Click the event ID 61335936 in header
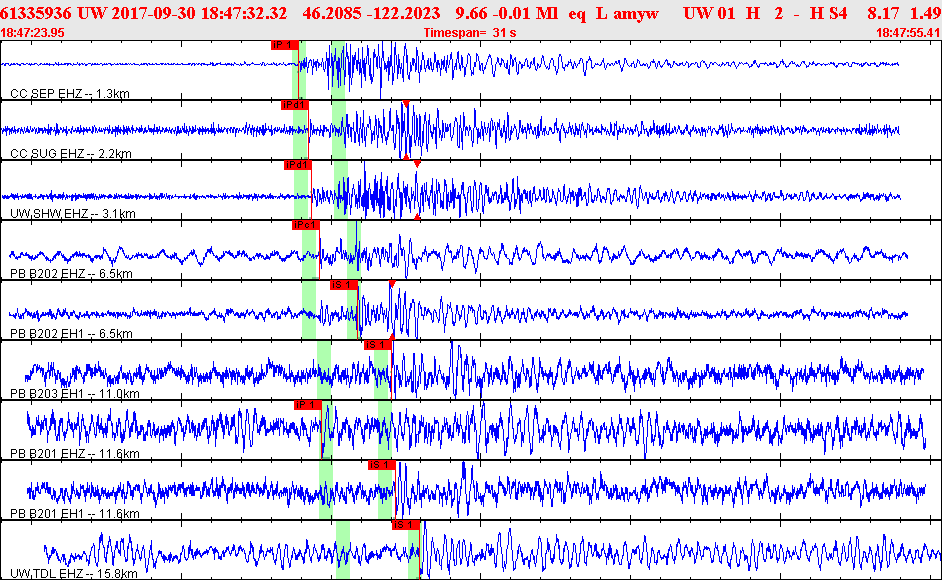Screen dimensions: 942x580 (x=36, y=13)
